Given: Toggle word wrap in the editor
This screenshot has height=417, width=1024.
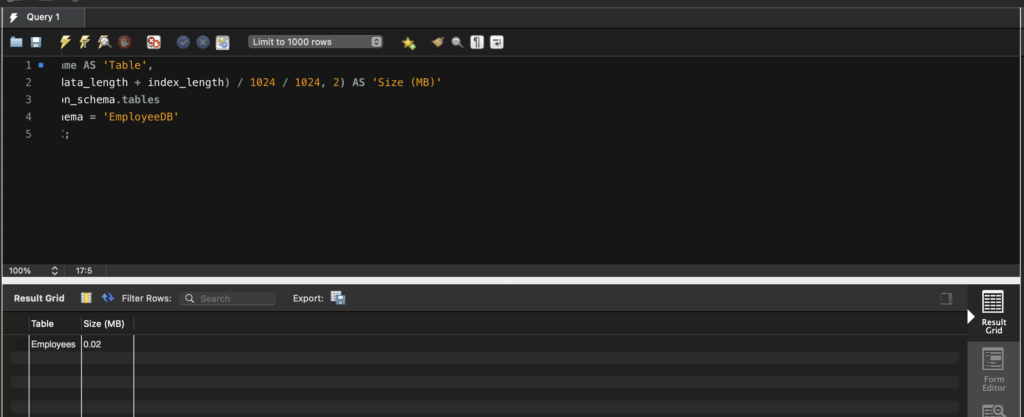Looking at the screenshot, I should click(x=497, y=42).
